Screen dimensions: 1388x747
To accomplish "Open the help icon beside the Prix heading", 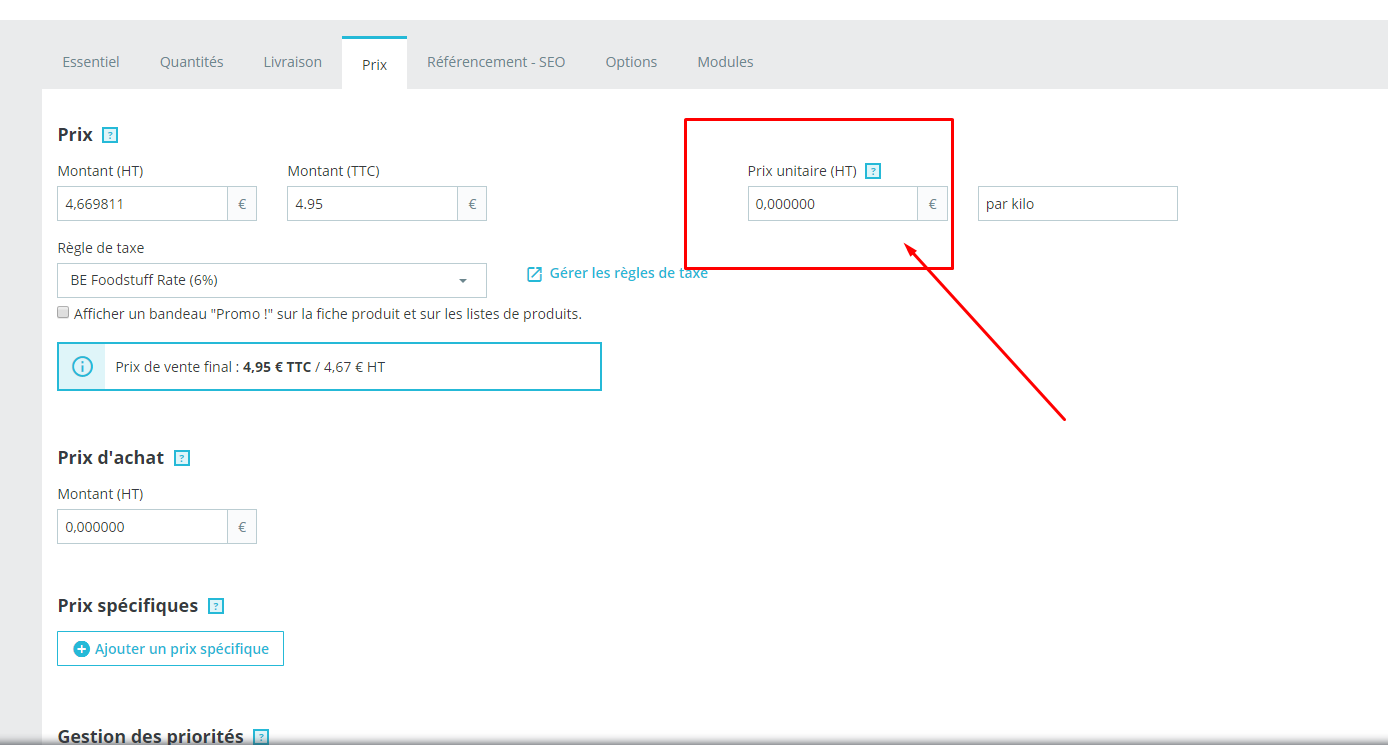I will click(110, 135).
